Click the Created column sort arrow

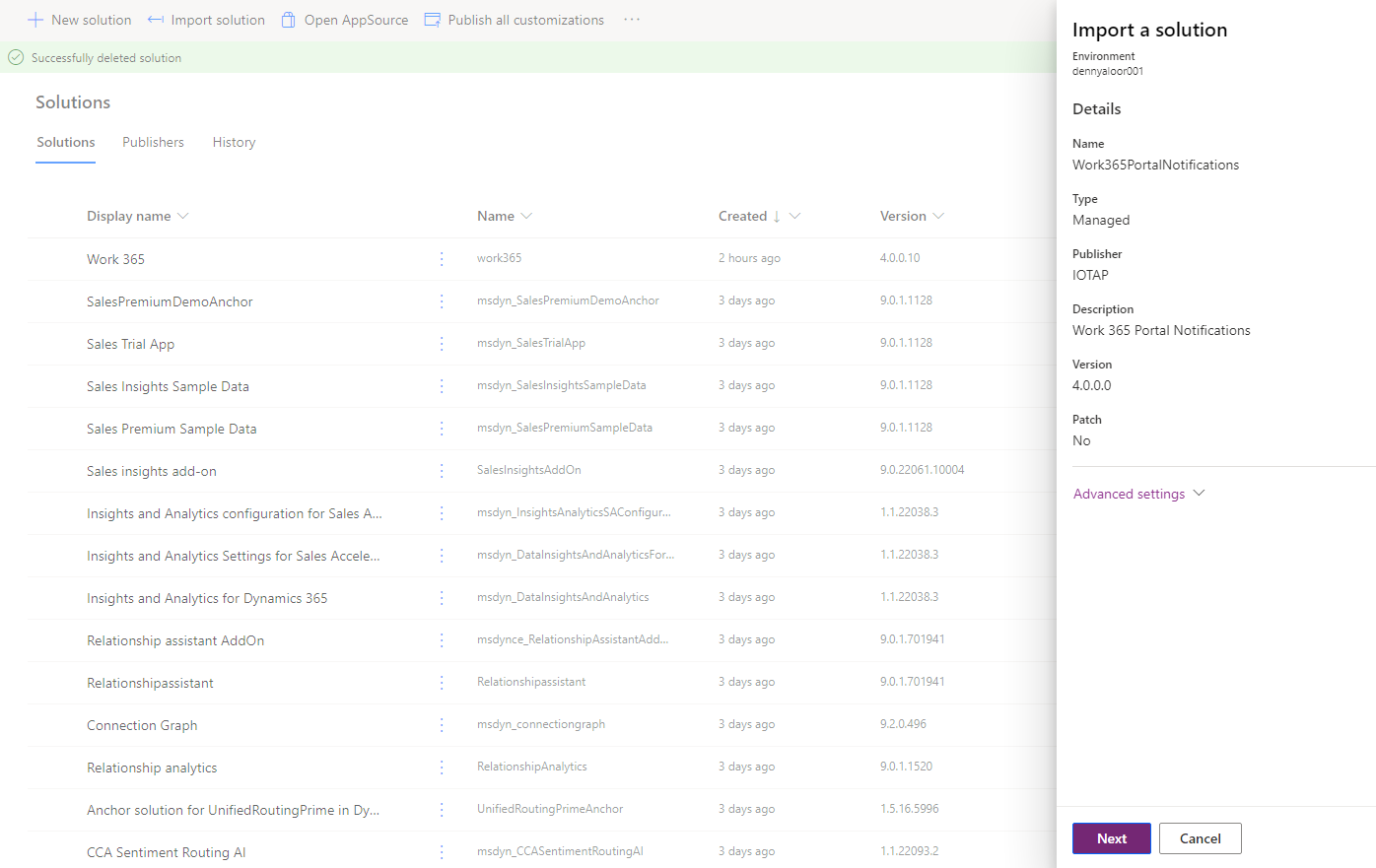(x=777, y=216)
